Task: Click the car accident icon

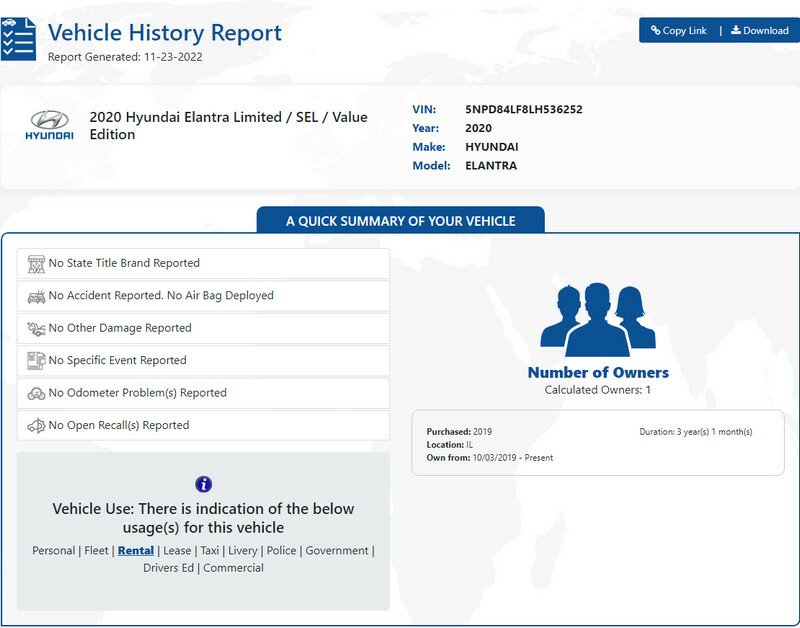Action: 36,296
